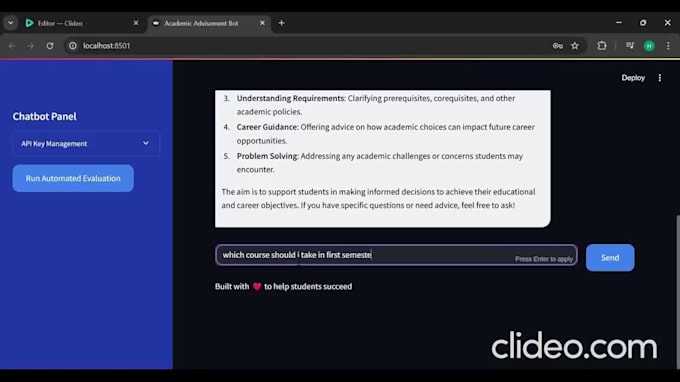The width and height of the screenshot is (680, 382).
Task: Send the typed message
Action: (610, 258)
